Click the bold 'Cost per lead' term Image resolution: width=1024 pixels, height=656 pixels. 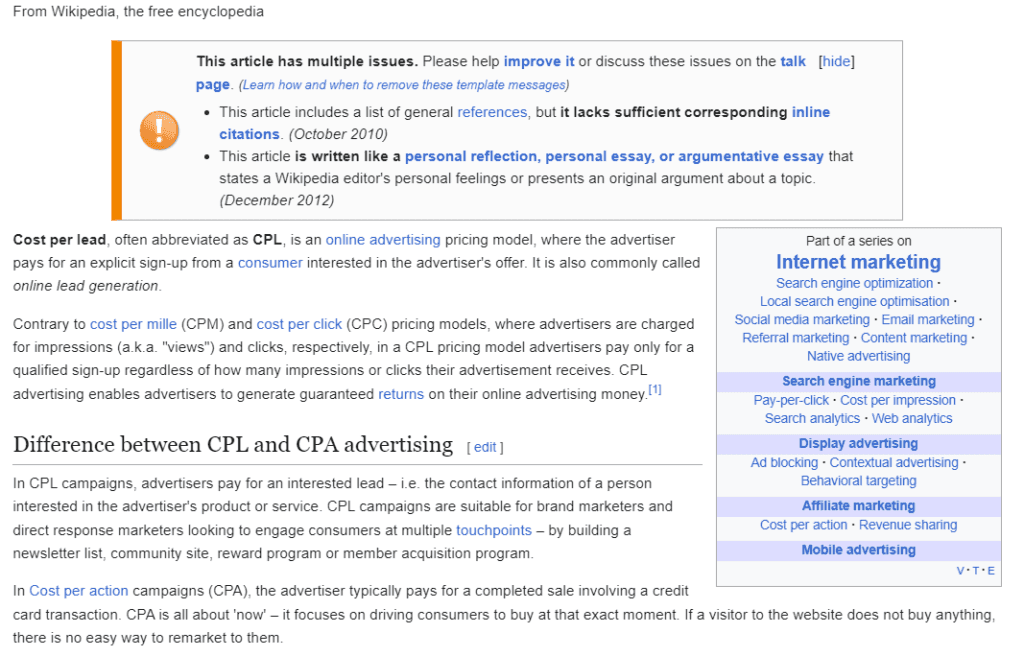click(x=59, y=240)
